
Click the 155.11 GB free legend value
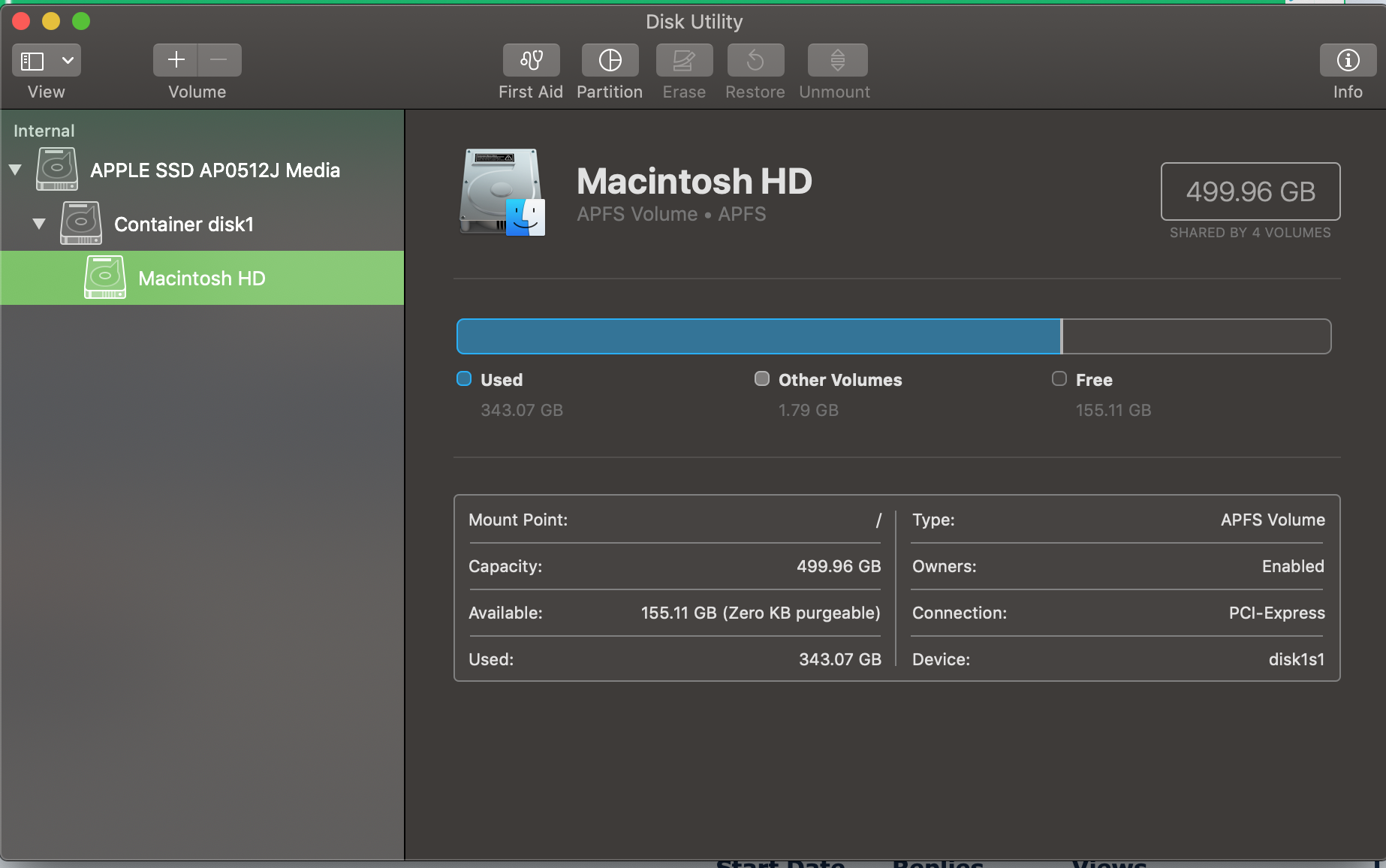pyautogui.click(x=1113, y=410)
